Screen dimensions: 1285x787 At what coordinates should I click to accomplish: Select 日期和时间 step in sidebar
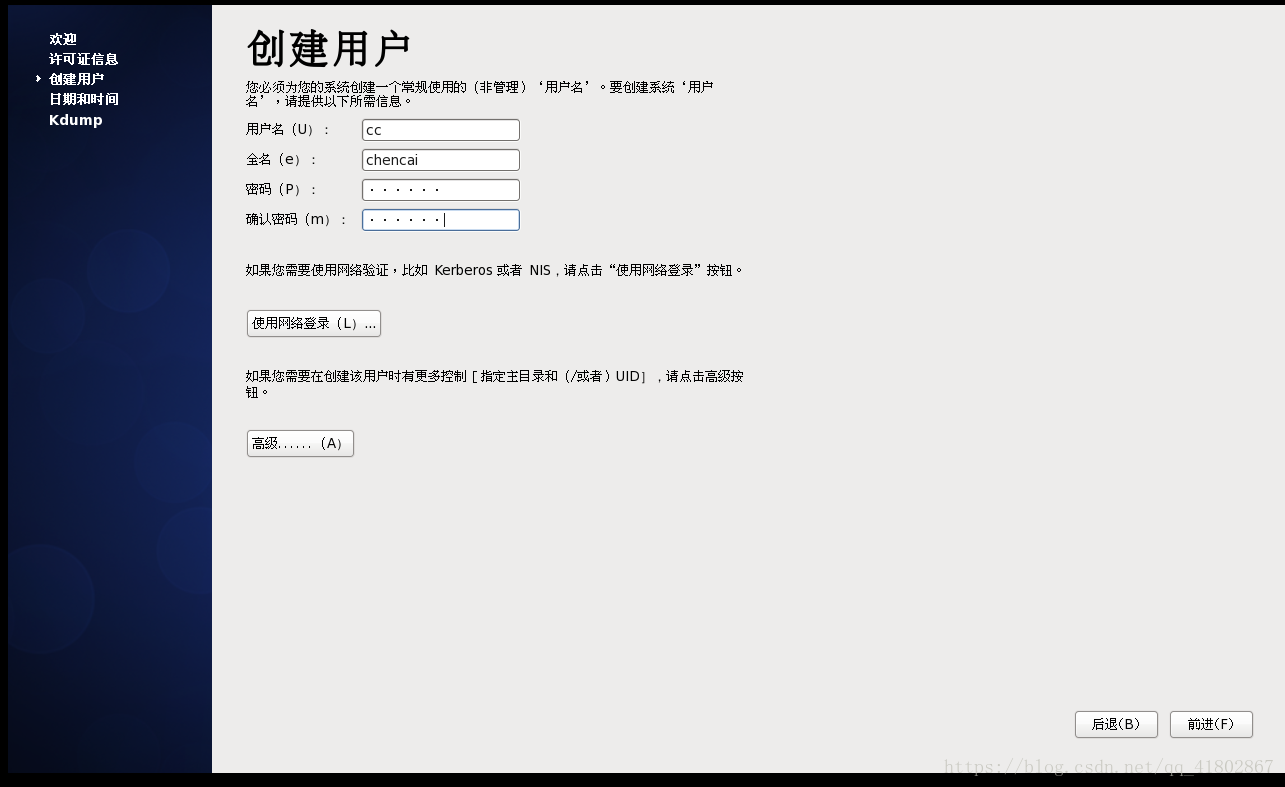(84, 99)
